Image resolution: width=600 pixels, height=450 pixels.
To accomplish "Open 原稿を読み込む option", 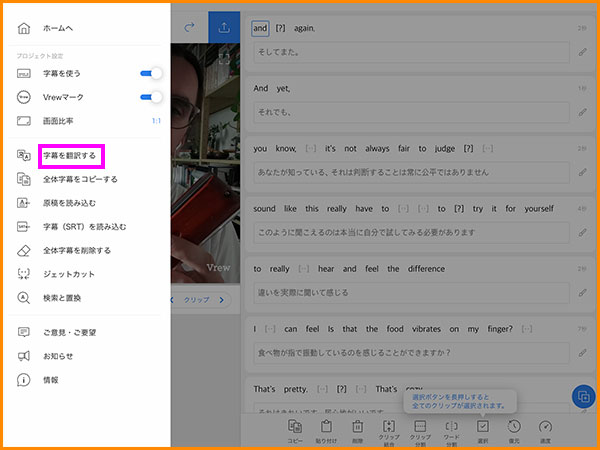I will 69,203.
